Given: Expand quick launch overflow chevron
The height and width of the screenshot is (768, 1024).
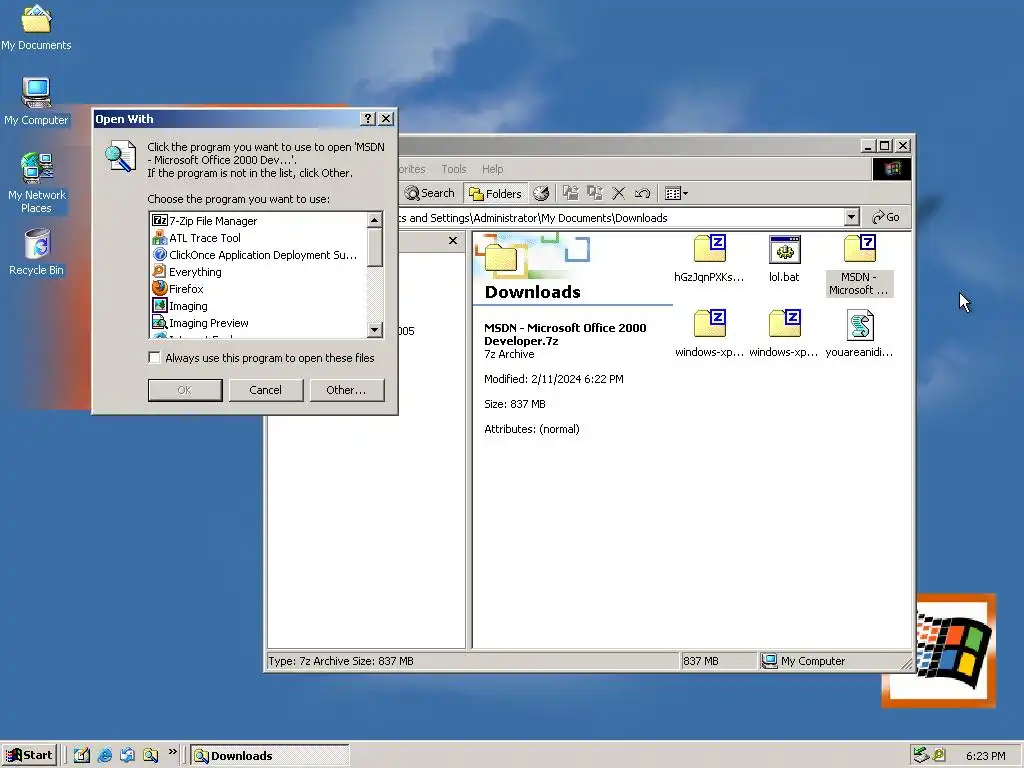Looking at the screenshot, I should [172, 752].
